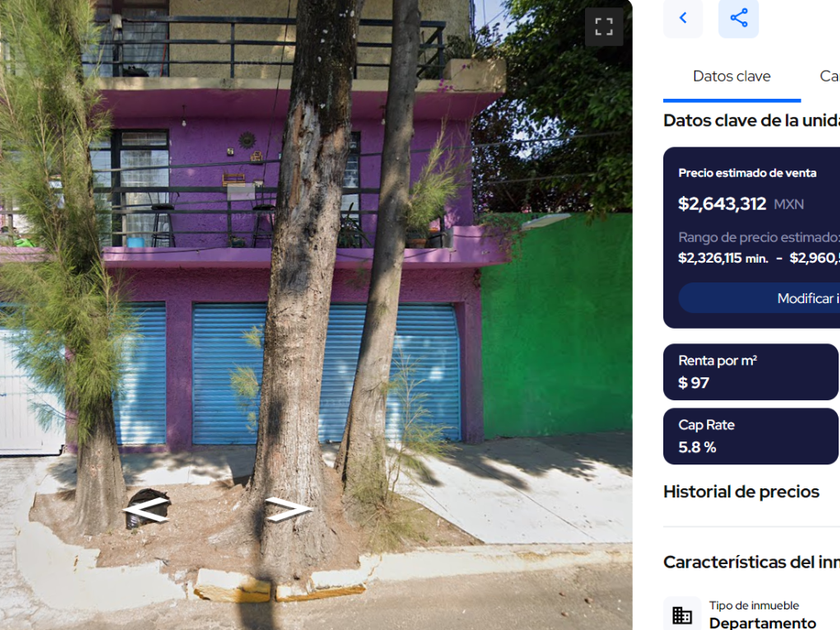This screenshot has width=840, height=630.
Task: Click the Precio estimado de venta label
Action: pos(747,173)
